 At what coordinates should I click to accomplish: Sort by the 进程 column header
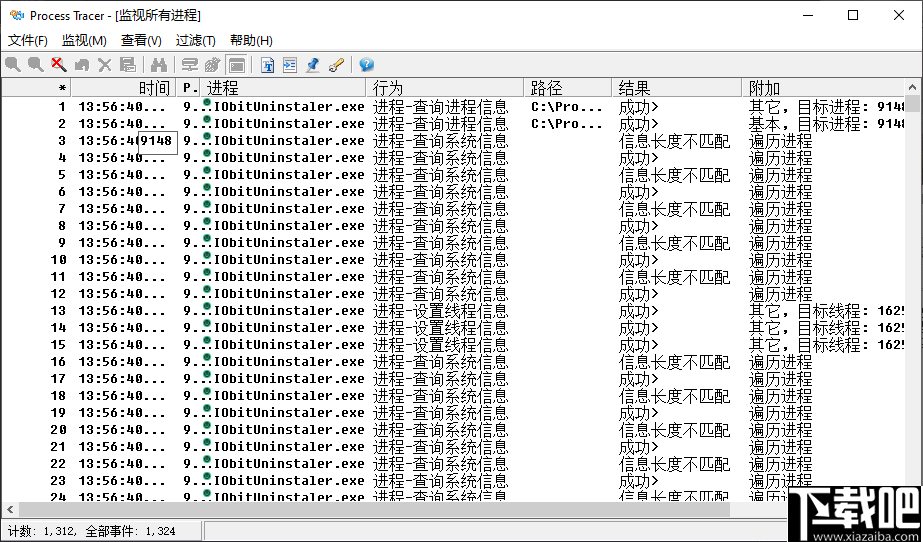(x=283, y=88)
